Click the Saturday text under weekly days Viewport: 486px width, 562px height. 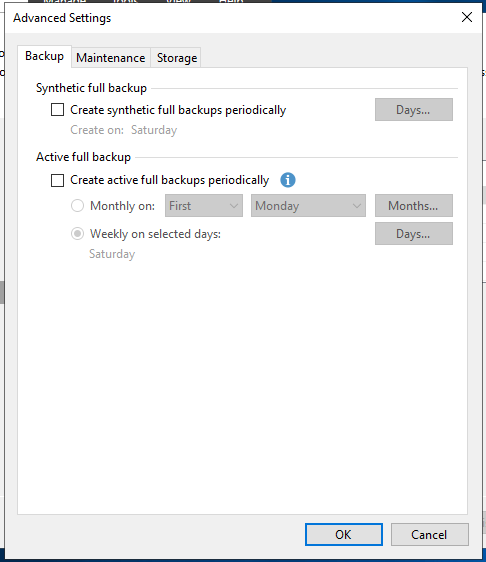click(x=112, y=254)
